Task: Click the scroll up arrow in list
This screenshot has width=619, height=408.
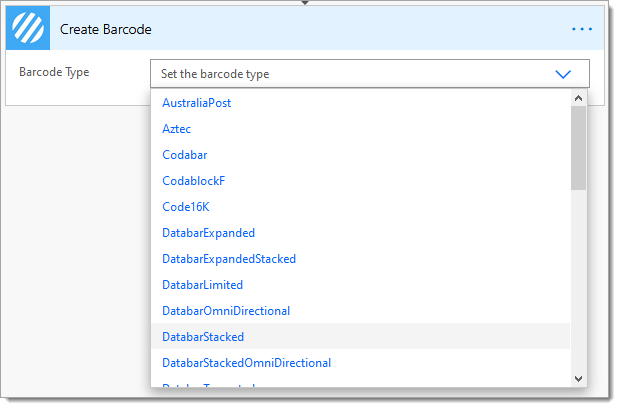Action: coord(578,98)
